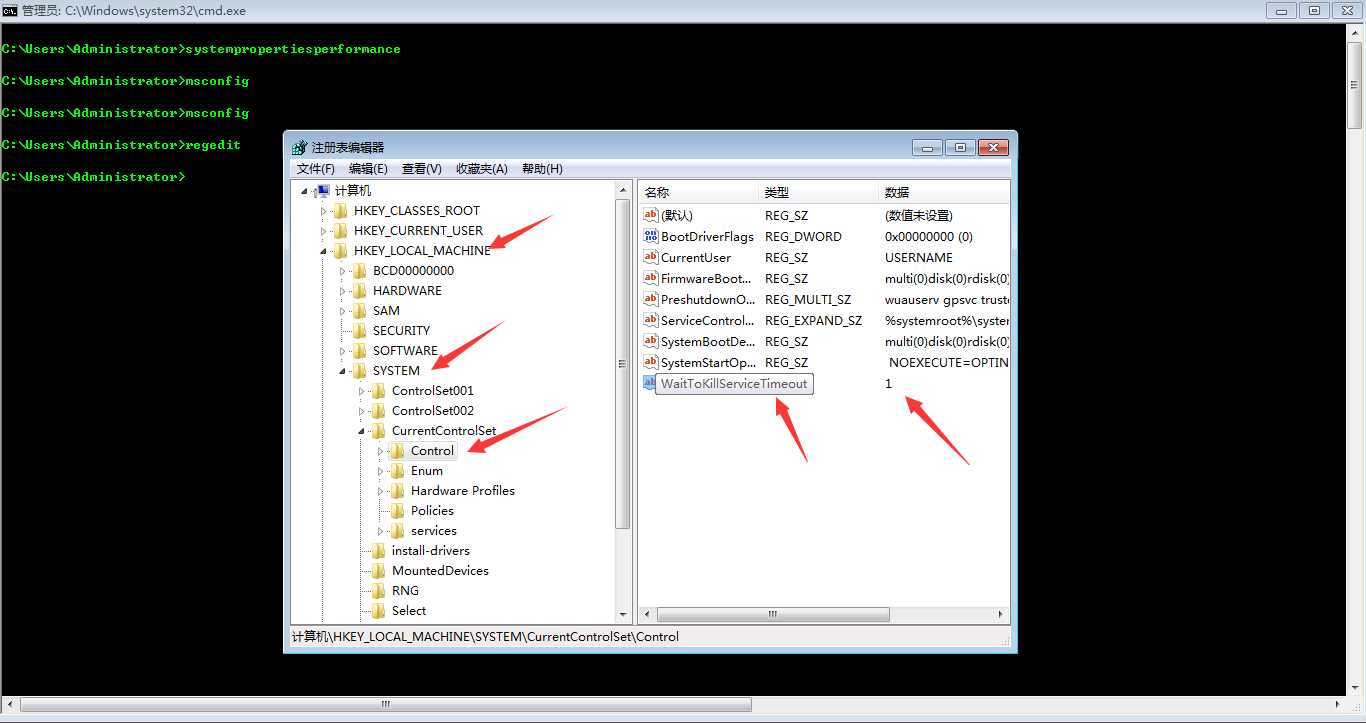Click the SYSTEM folder icon

pyautogui.click(x=360, y=370)
